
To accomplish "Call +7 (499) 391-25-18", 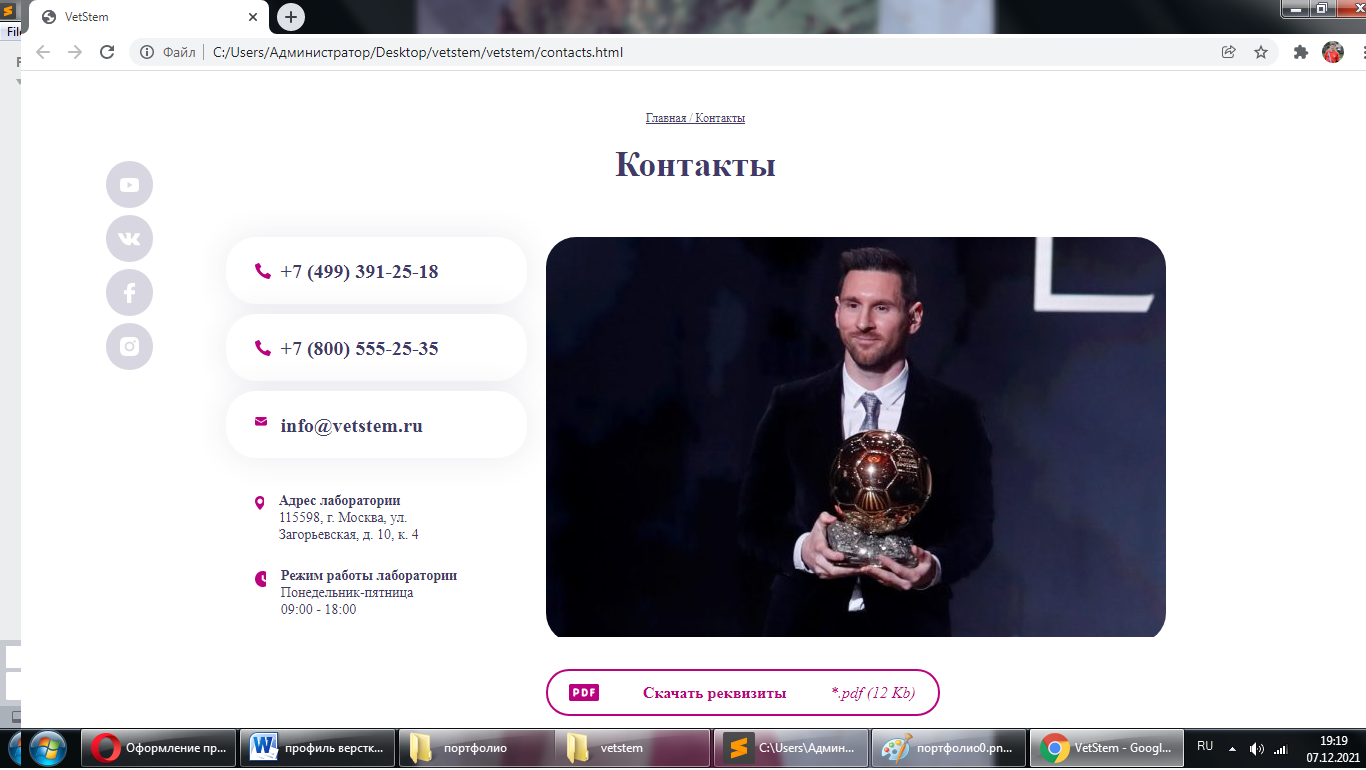I will click(359, 272).
